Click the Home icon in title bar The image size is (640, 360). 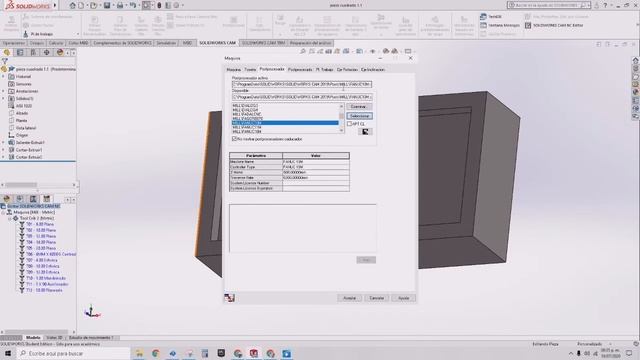[x=72, y=5]
